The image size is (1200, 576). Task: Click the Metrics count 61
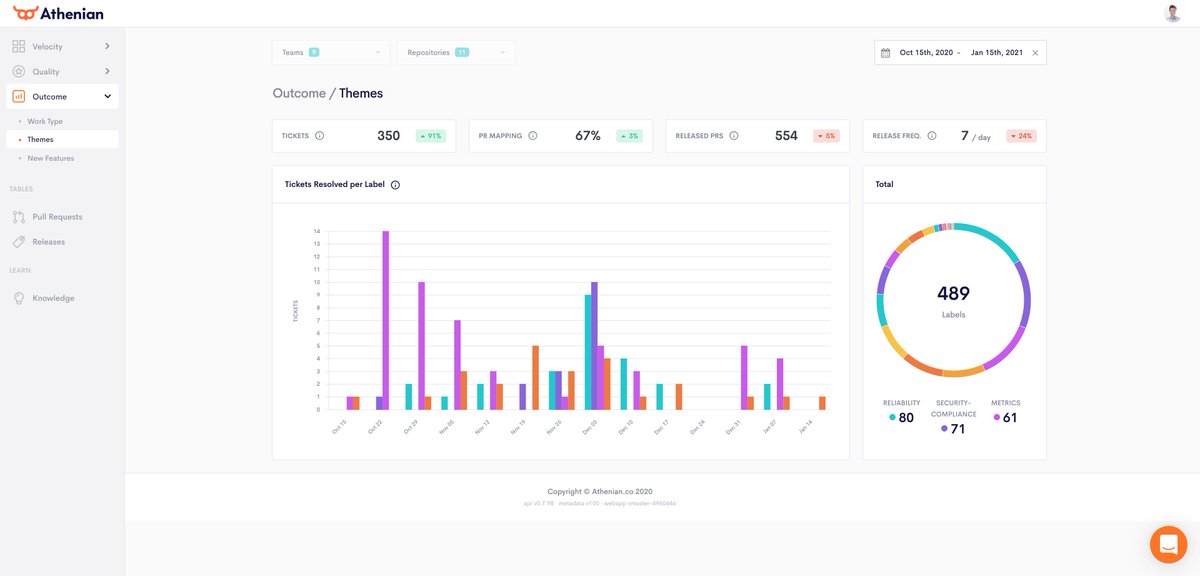[1010, 418]
